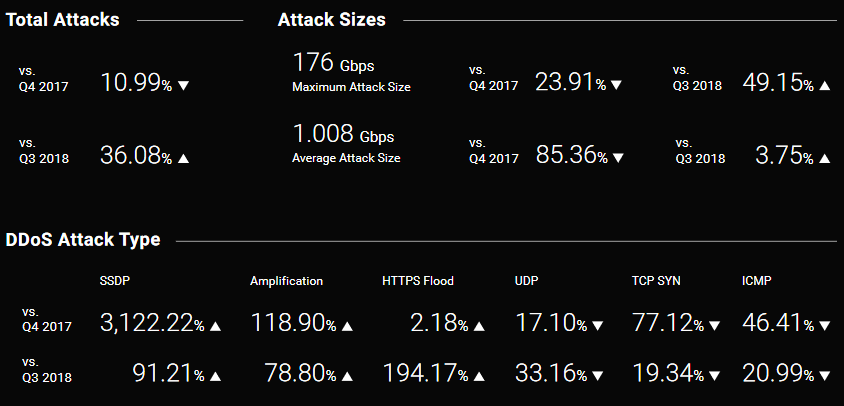The height and width of the screenshot is (406, 844).
Task: Click the down triangle after 20.99%
Action: tap(824, 376)
